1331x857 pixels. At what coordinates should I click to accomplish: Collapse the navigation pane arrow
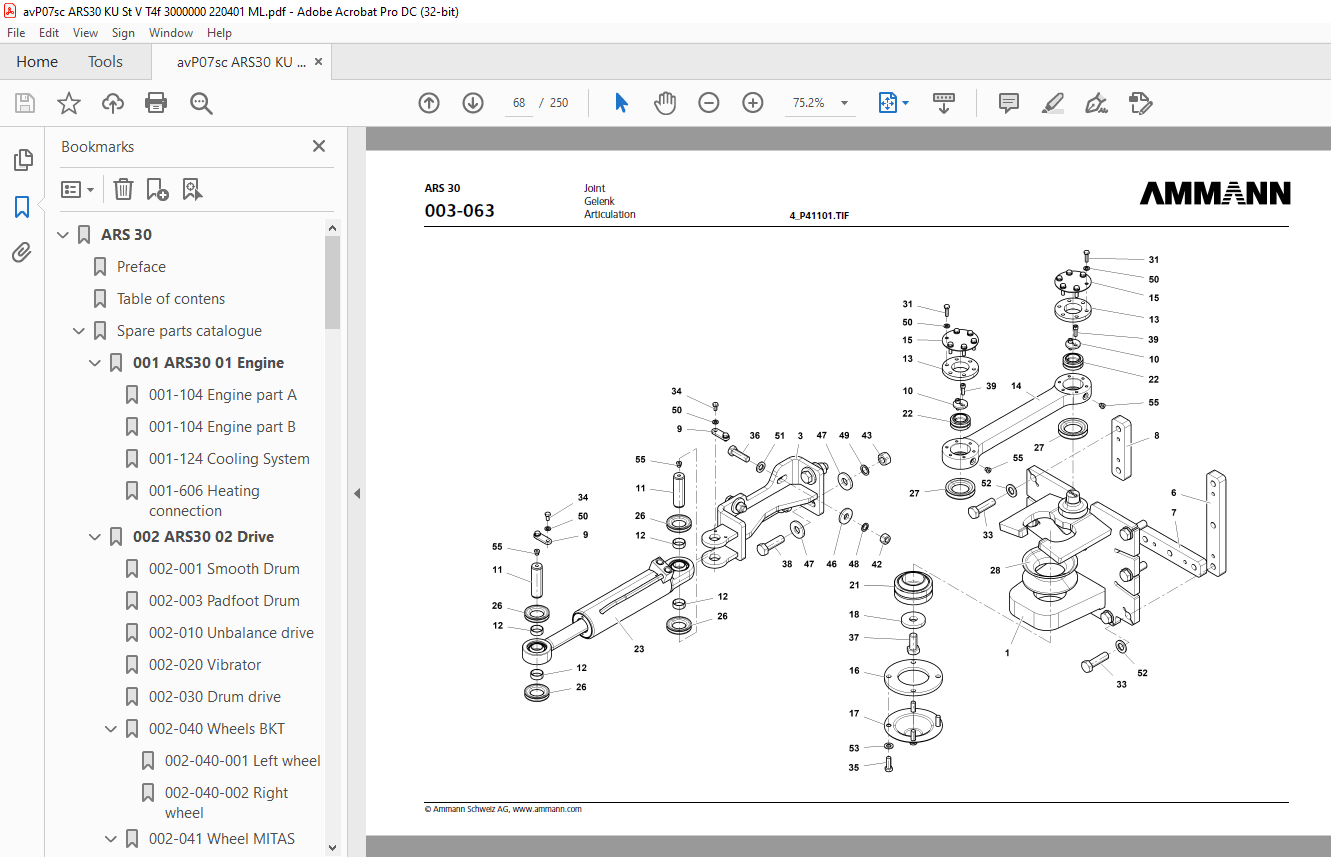(x=356, y=493)
